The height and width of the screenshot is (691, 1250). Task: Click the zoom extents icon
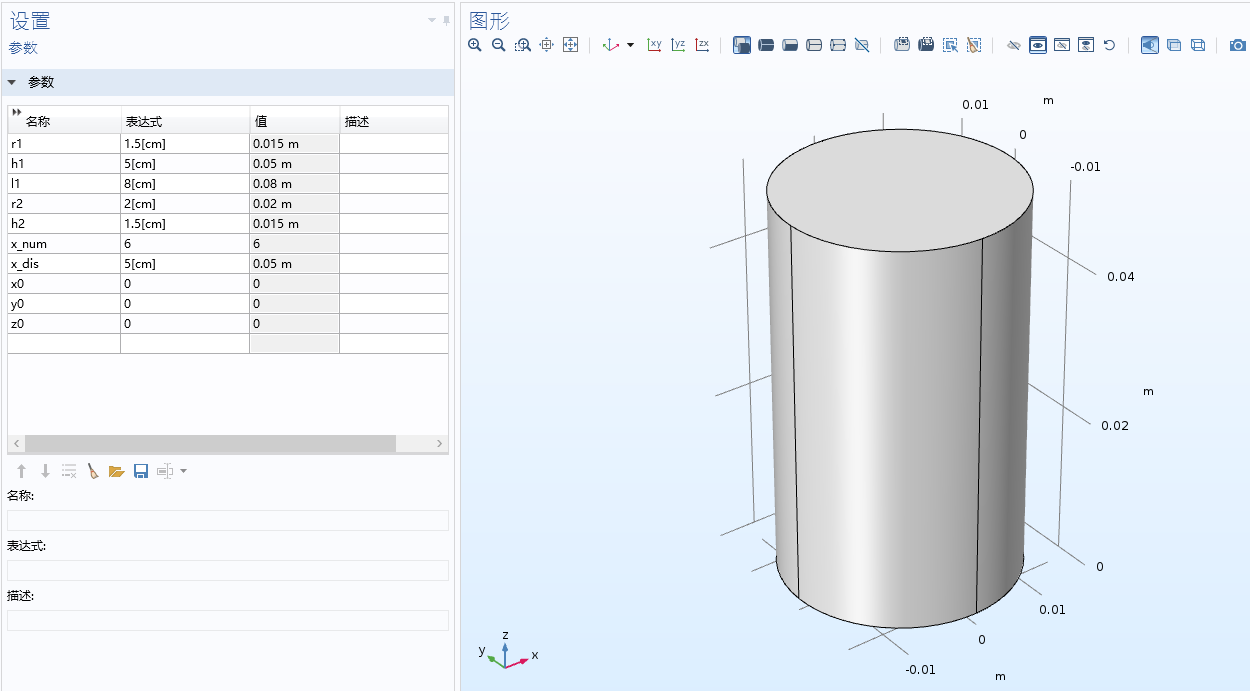click(x=570, y=45)
